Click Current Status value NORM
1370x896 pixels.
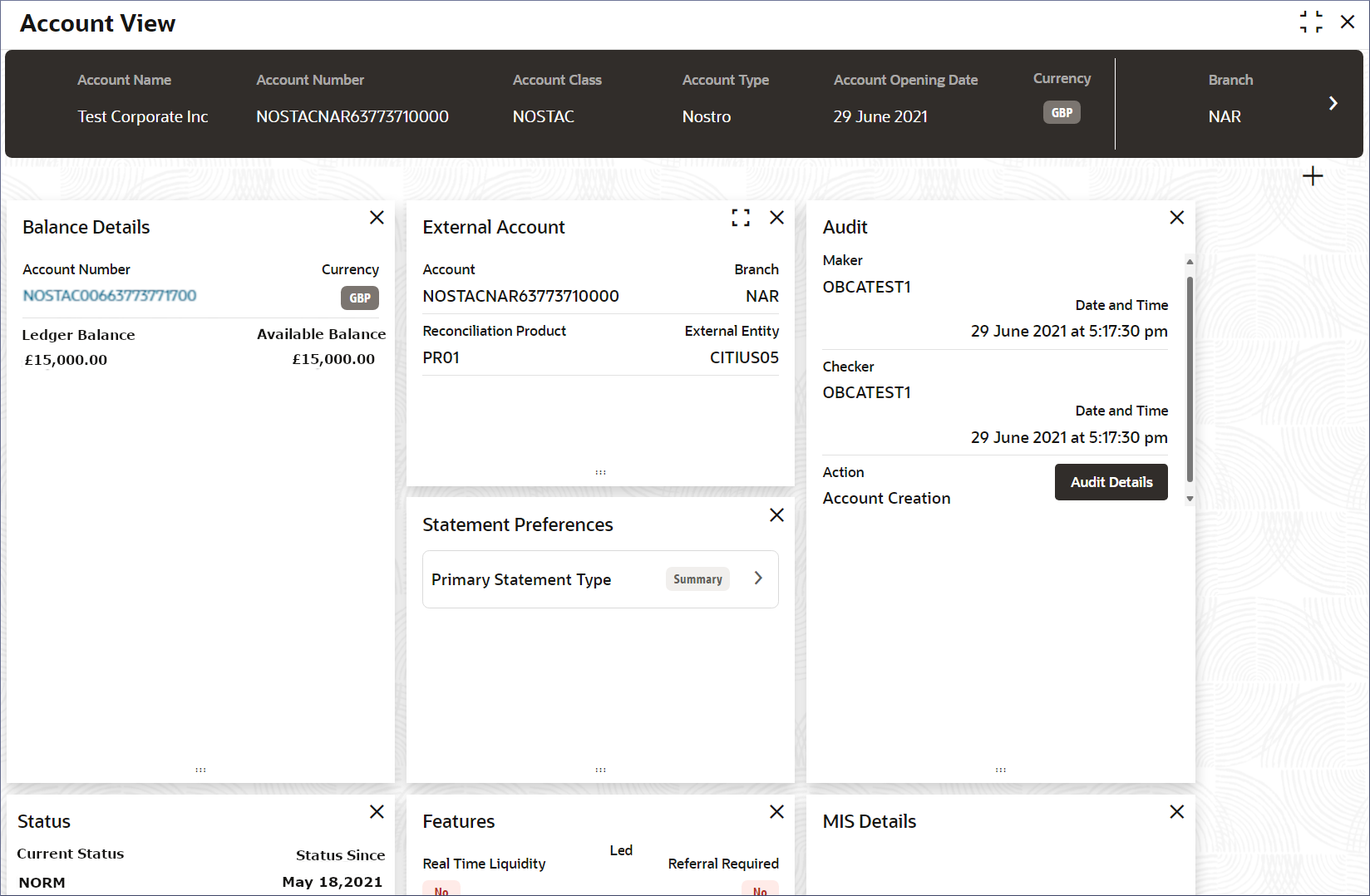pyautogui.click(x=42, y=883)
